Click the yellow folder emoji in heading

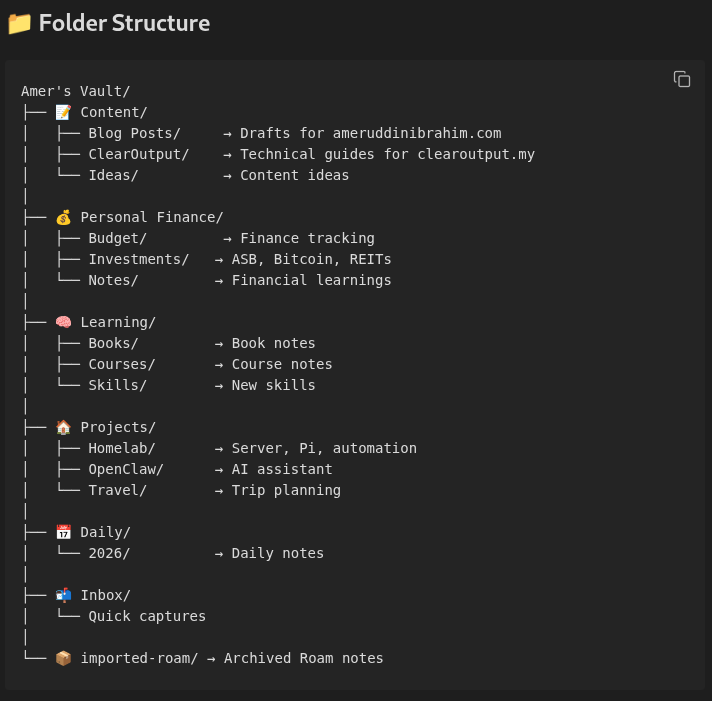(x=20, y=24)
